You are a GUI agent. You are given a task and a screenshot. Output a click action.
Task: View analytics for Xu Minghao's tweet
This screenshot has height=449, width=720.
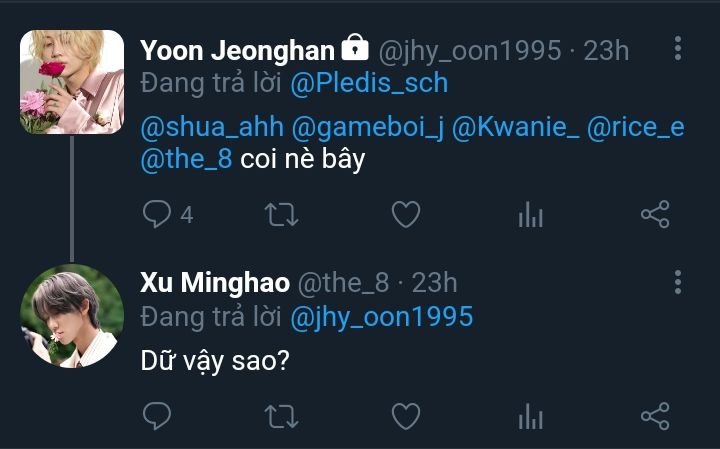530,416
